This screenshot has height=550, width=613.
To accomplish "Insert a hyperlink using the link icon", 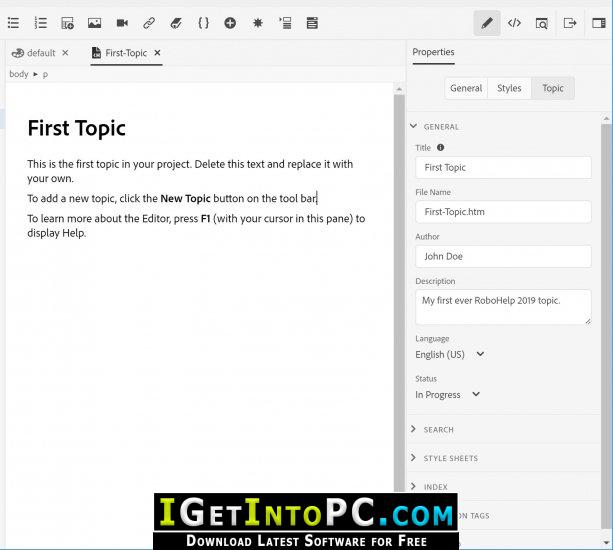I will 149,23.
